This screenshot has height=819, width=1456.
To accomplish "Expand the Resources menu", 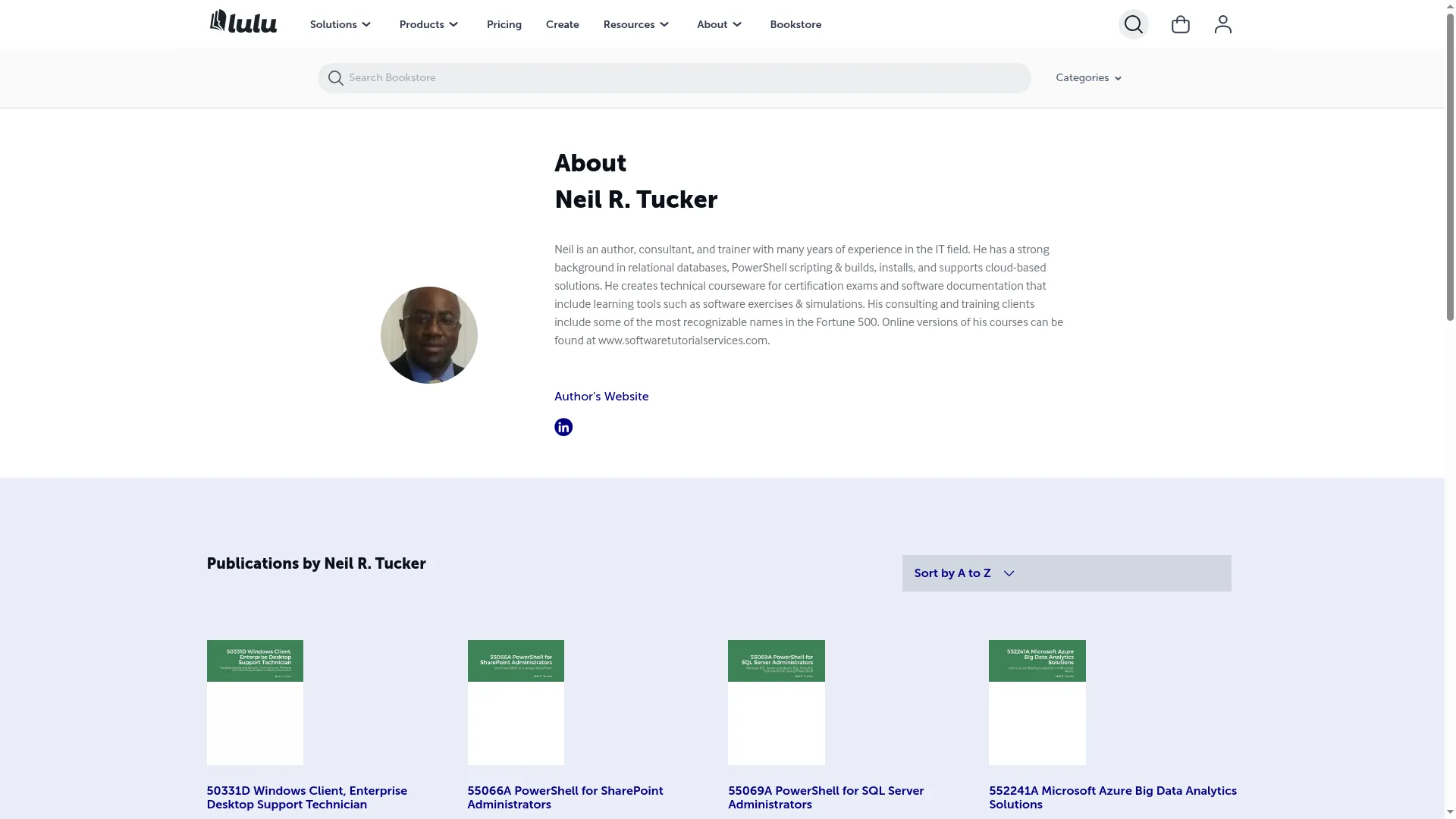I will [x=636, y=24].
